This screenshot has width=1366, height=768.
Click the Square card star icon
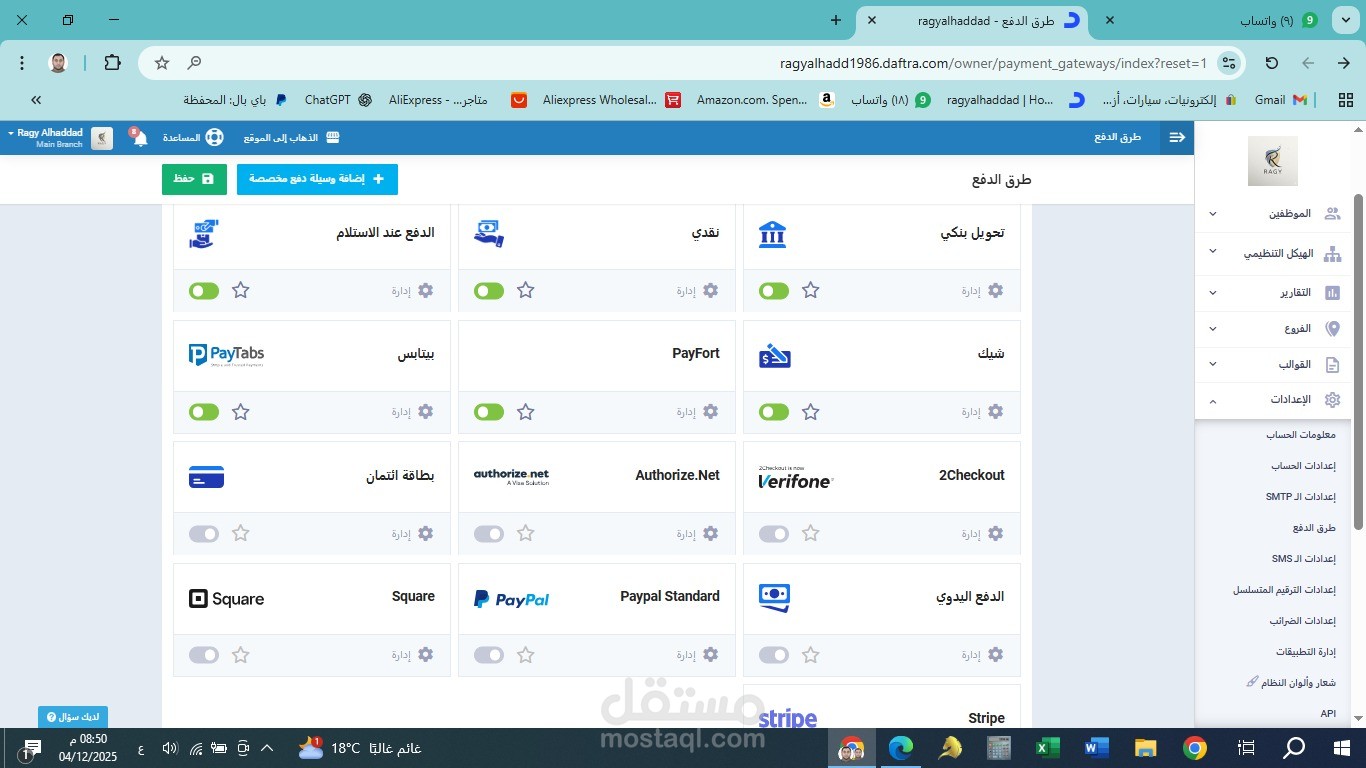241,655
